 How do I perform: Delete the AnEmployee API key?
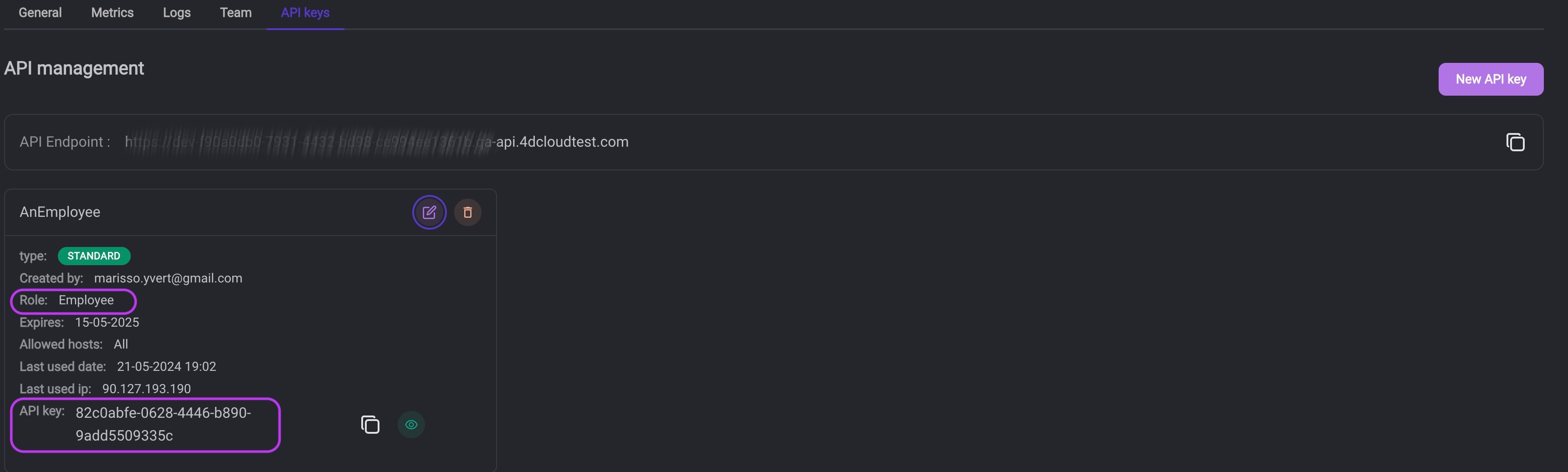467,213
